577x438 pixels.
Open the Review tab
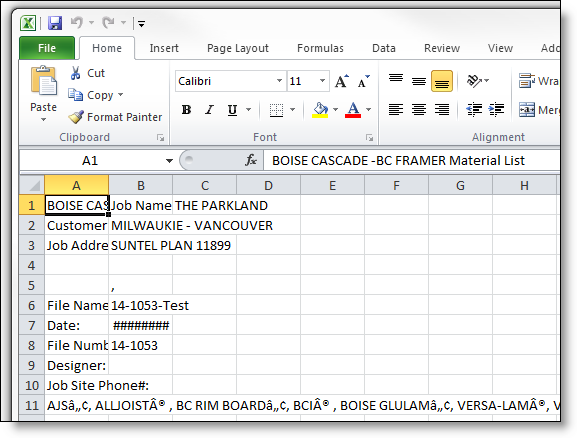click(x=442, y=48)
